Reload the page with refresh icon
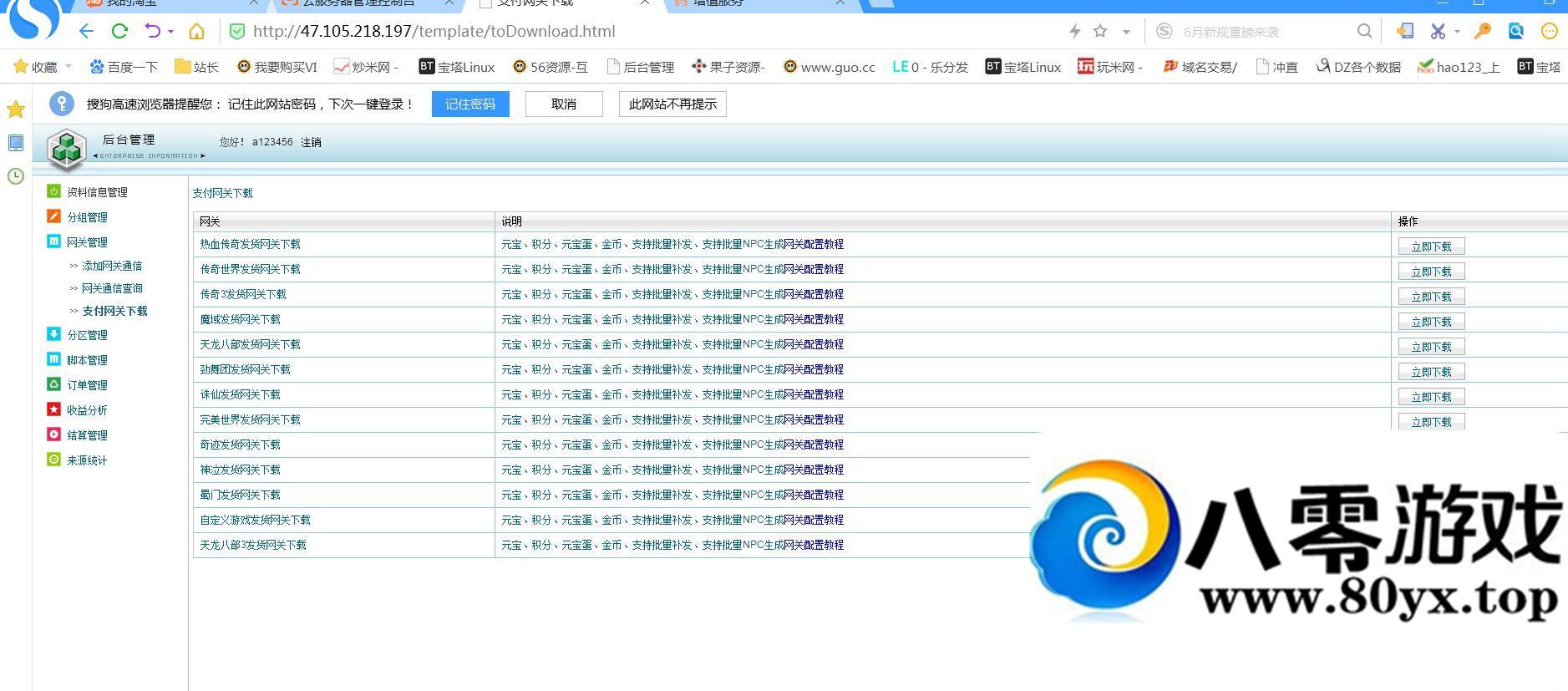Viewport: 1568px width, 691px height. click(119, 32)
